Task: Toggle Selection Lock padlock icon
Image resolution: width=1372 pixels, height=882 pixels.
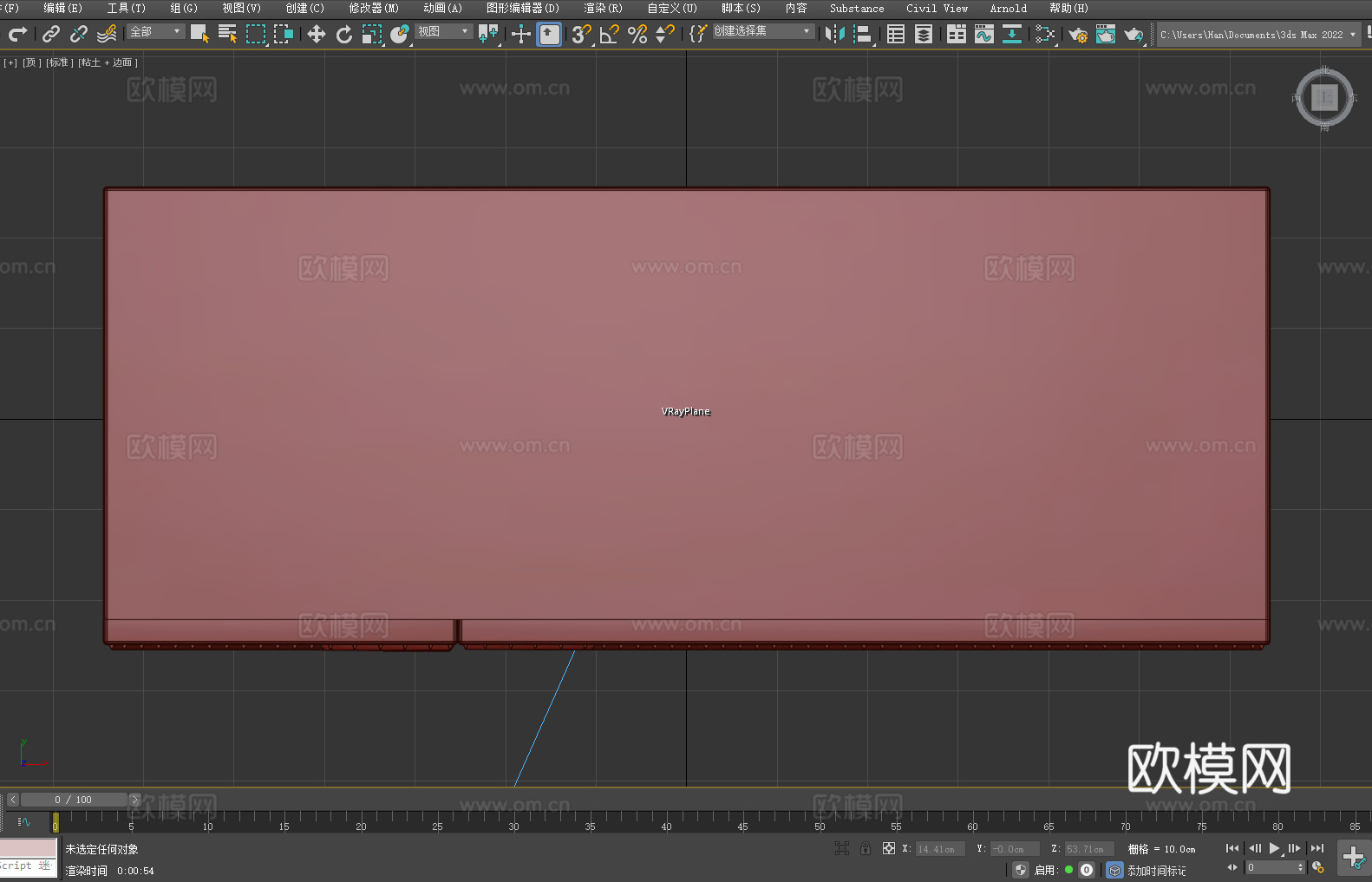Action: point(866,848)
